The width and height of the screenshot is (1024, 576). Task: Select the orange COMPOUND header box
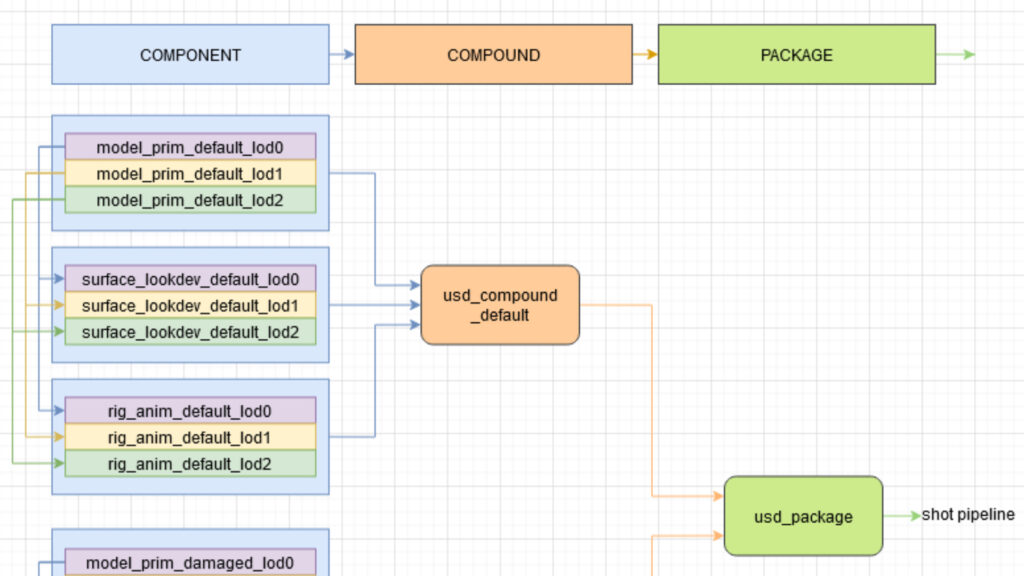493,55
